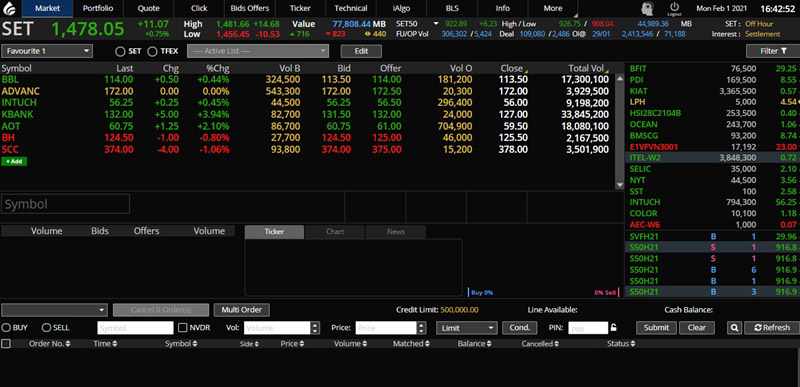Select the KBANK row symbol
Viewport: 800px width, 387px height.
pyautogui.click(x=17, y=114)
